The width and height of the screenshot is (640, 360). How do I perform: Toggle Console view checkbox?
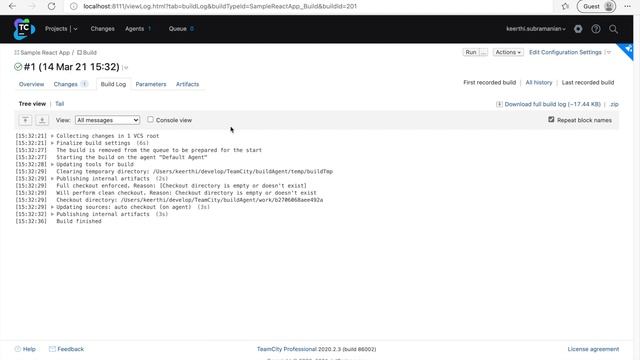151,120
